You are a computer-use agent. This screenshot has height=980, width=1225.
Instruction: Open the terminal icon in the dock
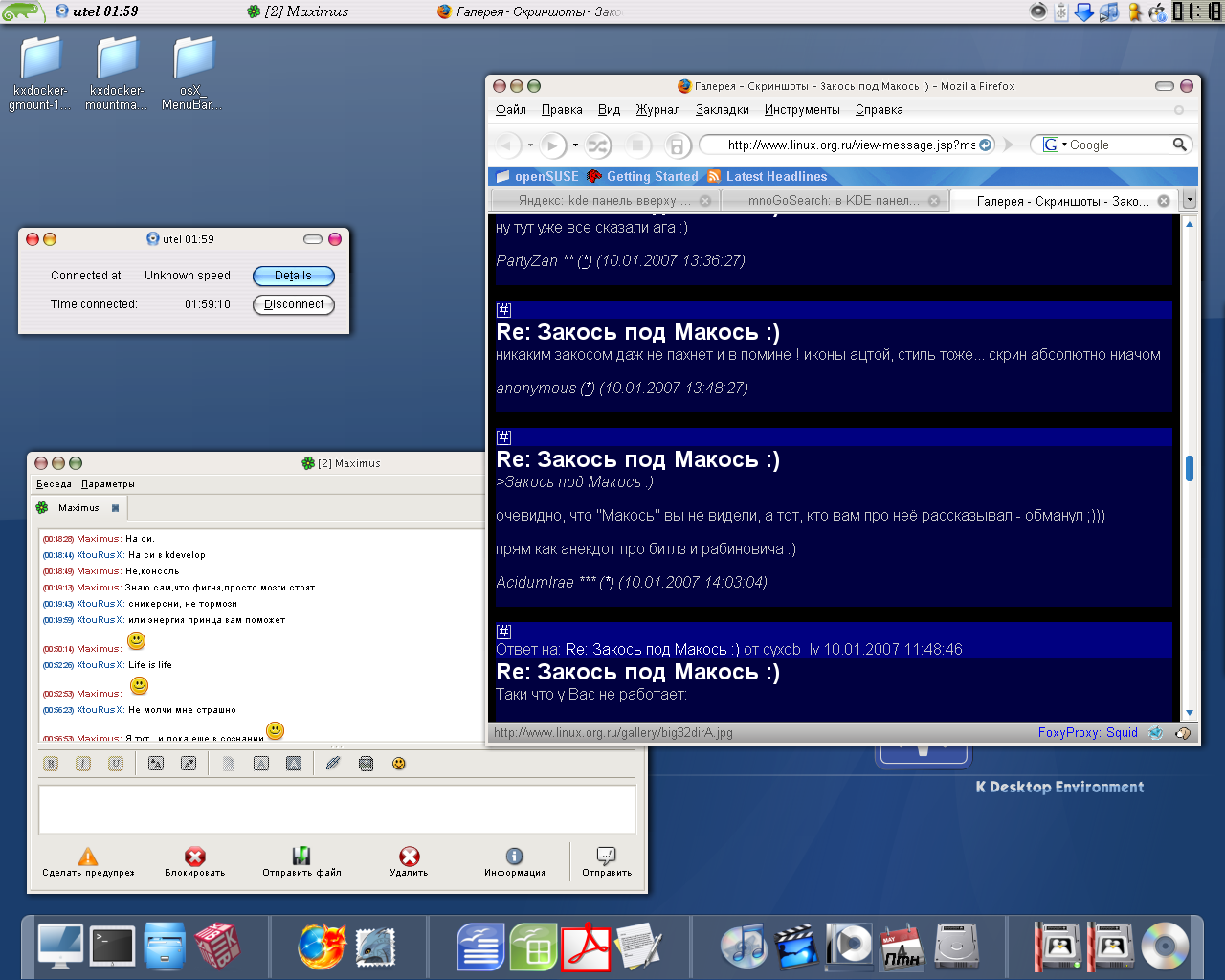pyautogui.click(x=113, y=947)
